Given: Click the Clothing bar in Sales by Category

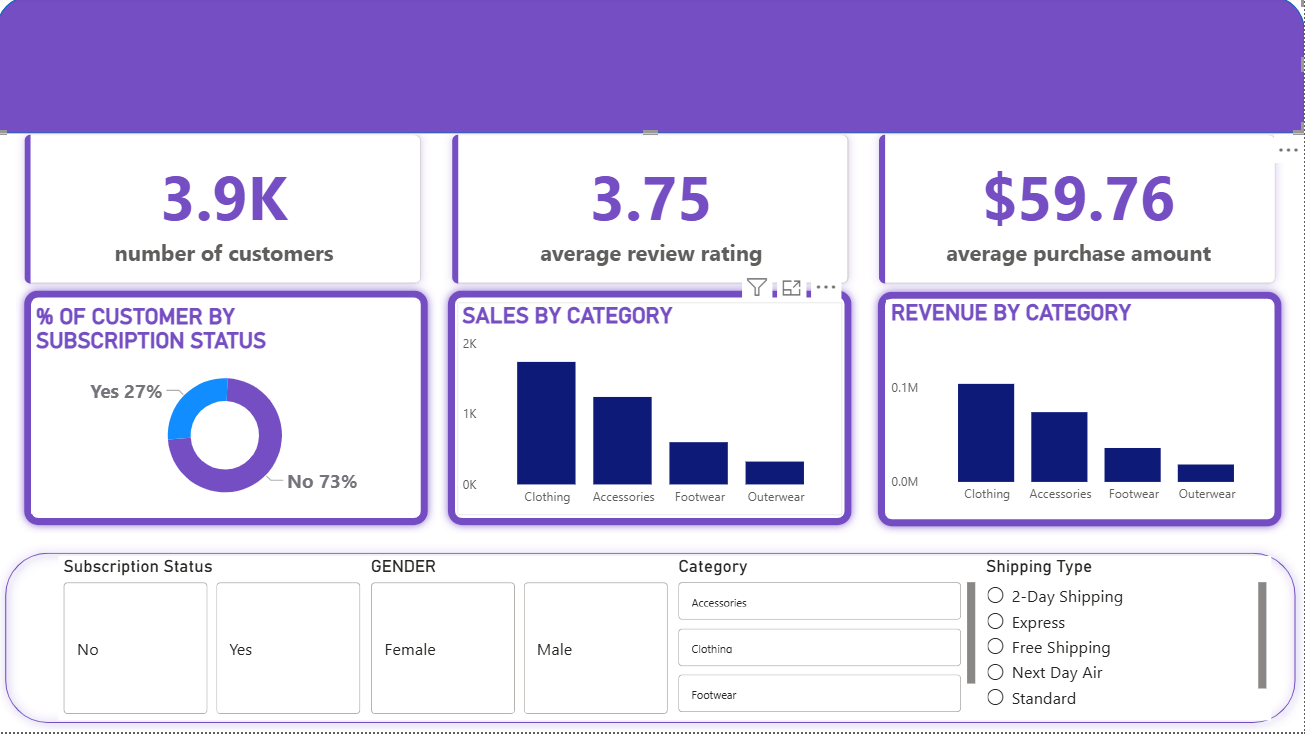Looking at the screenshot, I should (546, 423).
